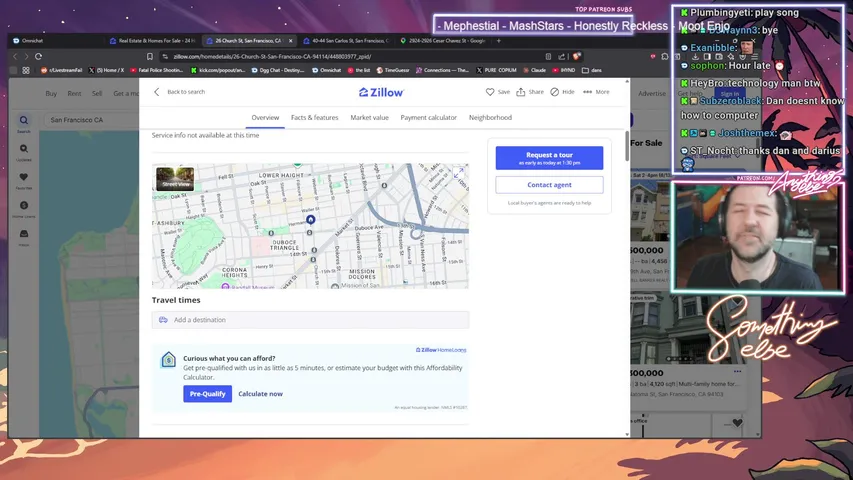Expand the map to full screen
The width and height of the screenshot is (853, 480).
coord(458,173)
